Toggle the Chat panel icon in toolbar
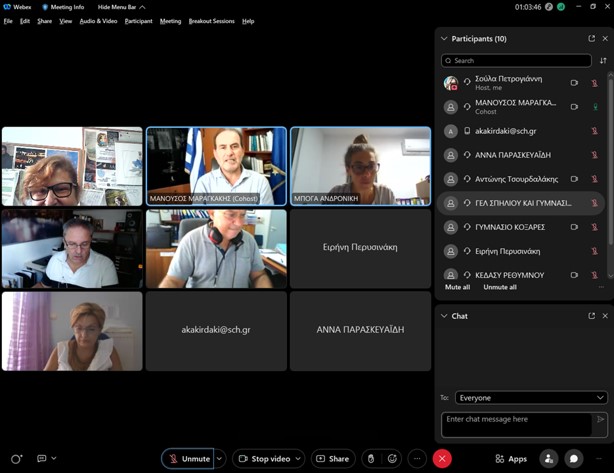614x473 pixels. click(x=574, y=458)
